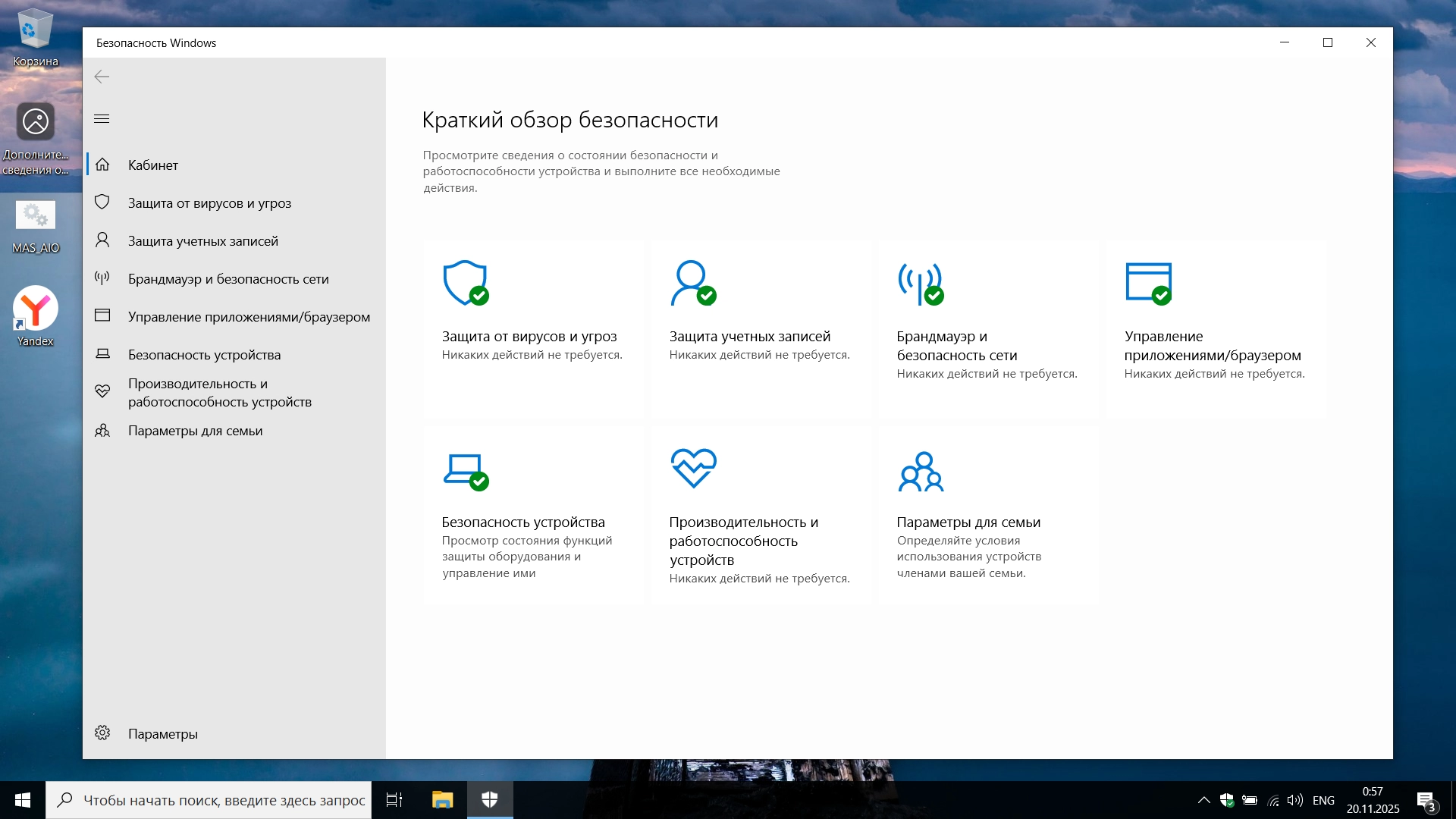Open the Параметры gear in the sidebar

click(103, 733)
